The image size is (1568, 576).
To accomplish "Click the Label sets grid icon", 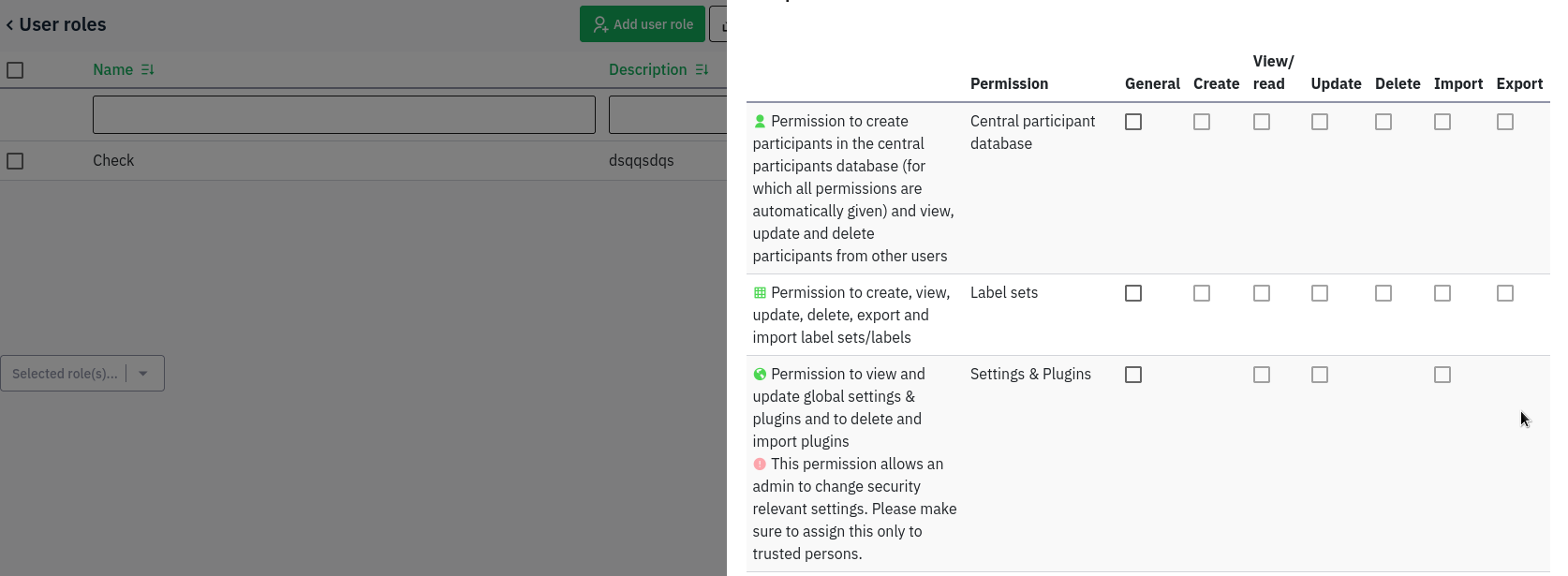I will point(760,293).
